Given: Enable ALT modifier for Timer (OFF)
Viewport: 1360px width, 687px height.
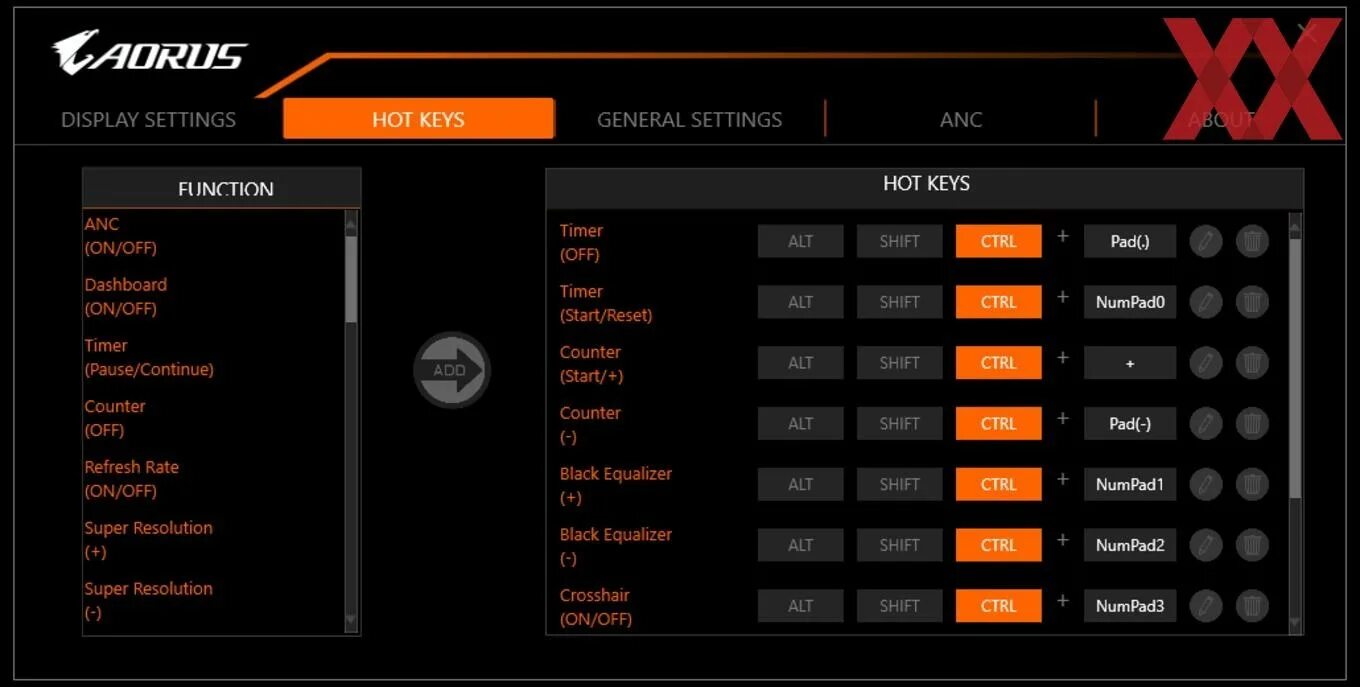Looking at the screenshot, I should (x=800, y=241).
